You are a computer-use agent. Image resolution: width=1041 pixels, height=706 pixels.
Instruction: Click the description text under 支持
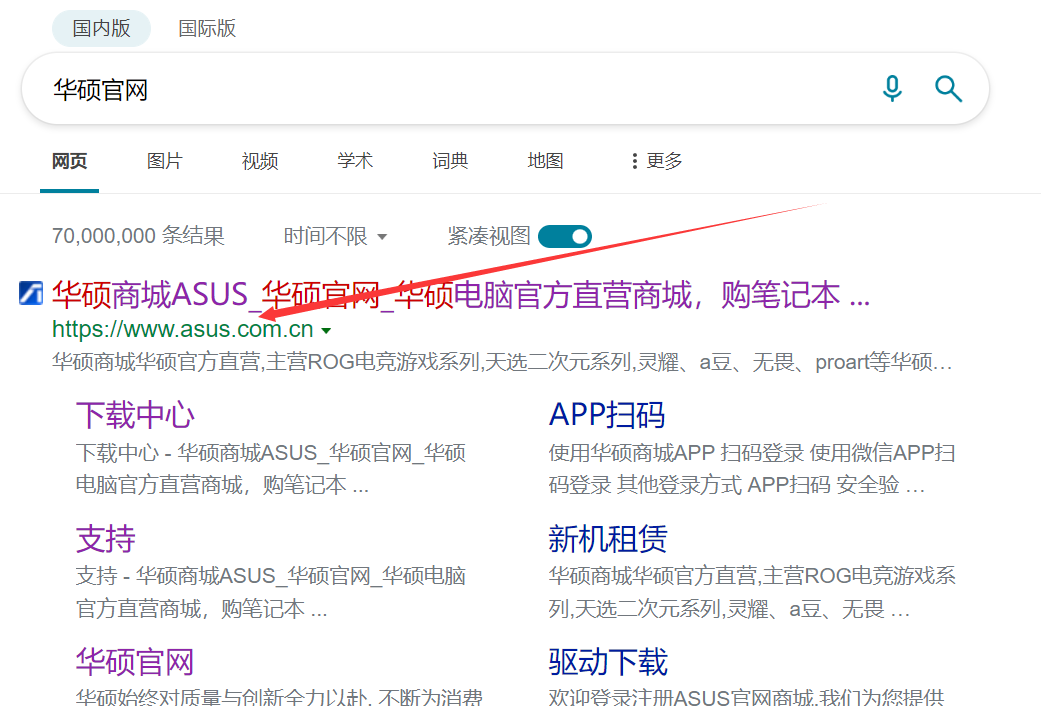pyautogui.click(x=271, y=592)
